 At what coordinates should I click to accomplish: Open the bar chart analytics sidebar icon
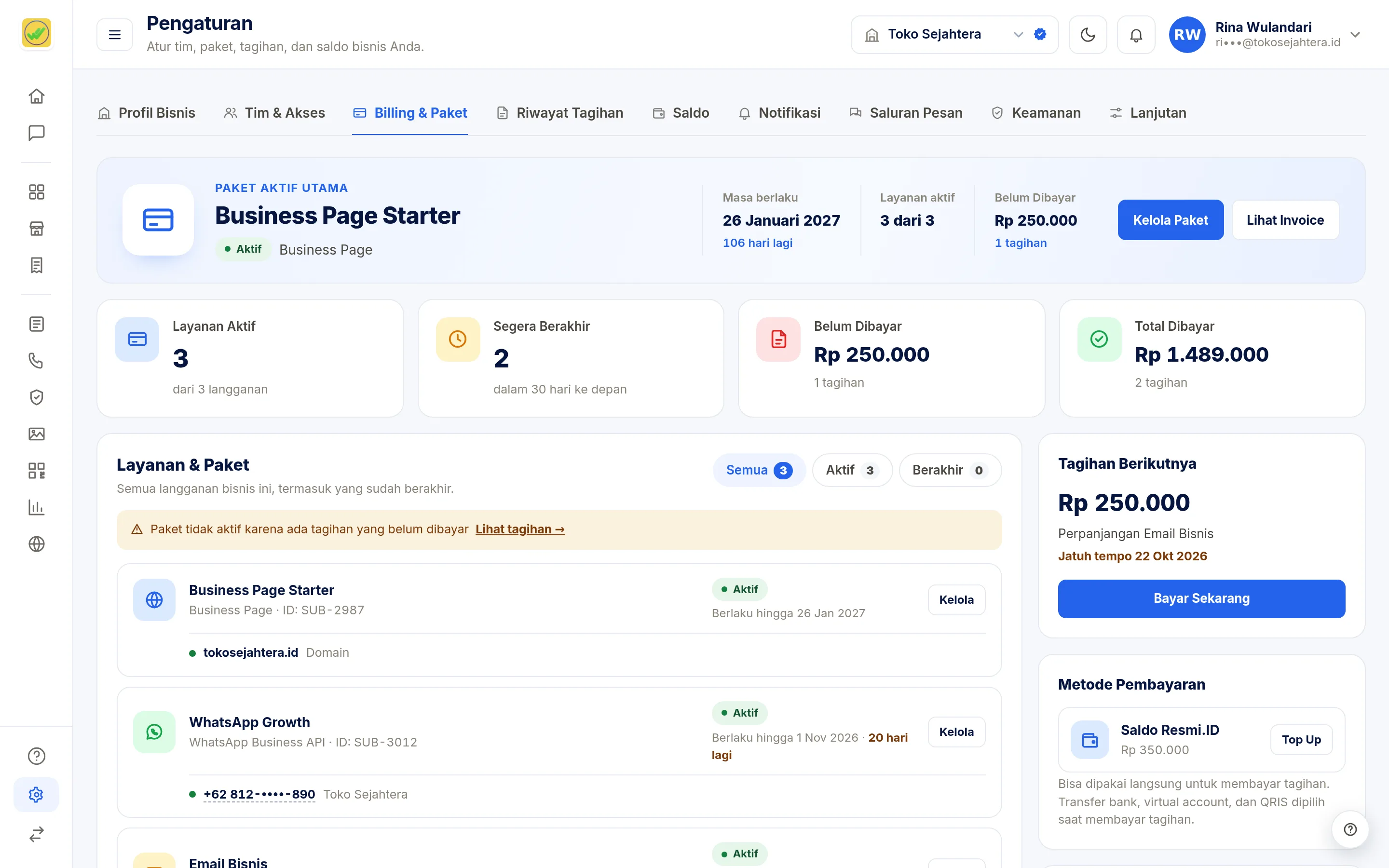36,507
